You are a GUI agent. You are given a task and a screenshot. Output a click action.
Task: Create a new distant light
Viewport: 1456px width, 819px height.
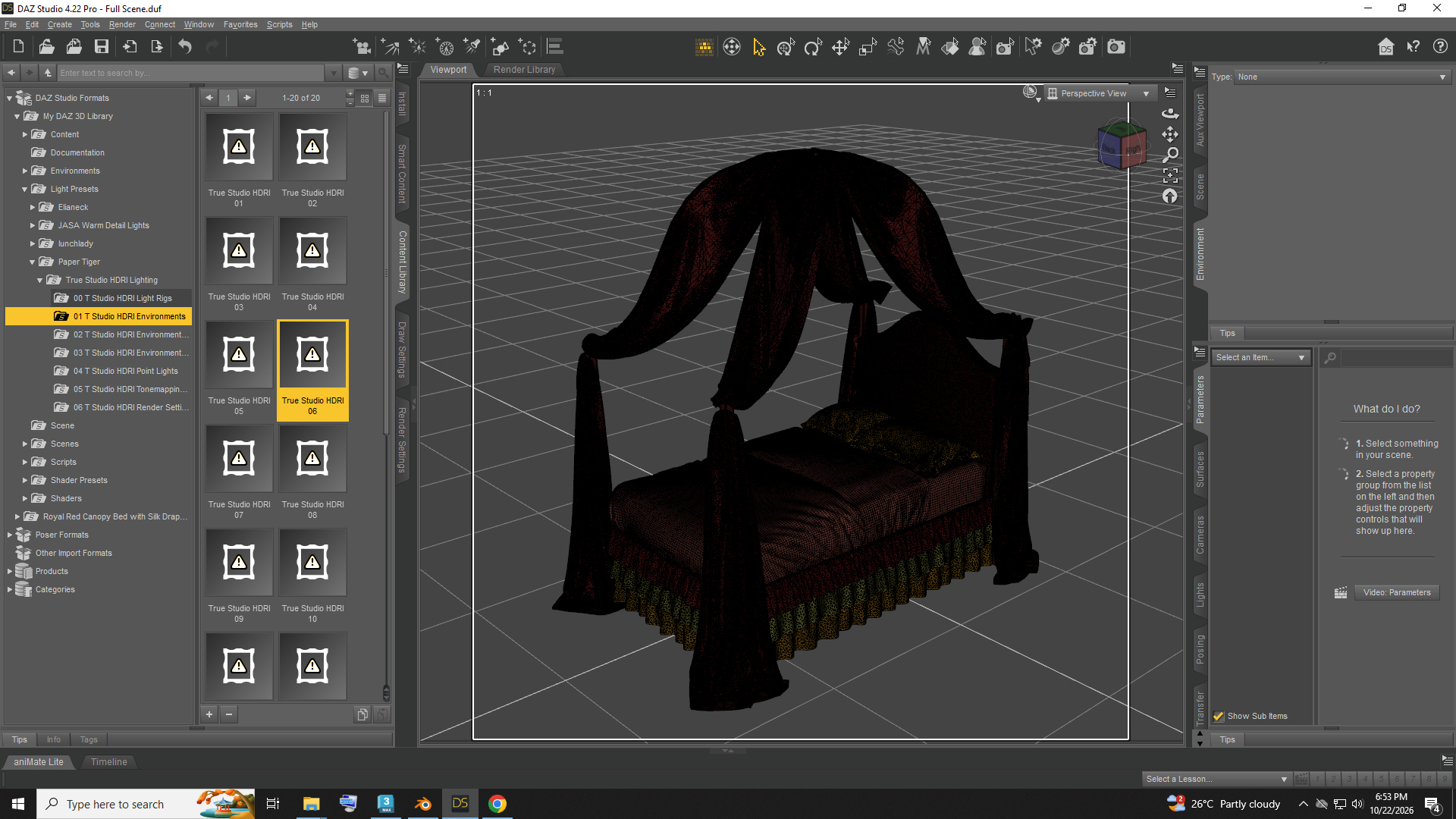pos(391,47)
